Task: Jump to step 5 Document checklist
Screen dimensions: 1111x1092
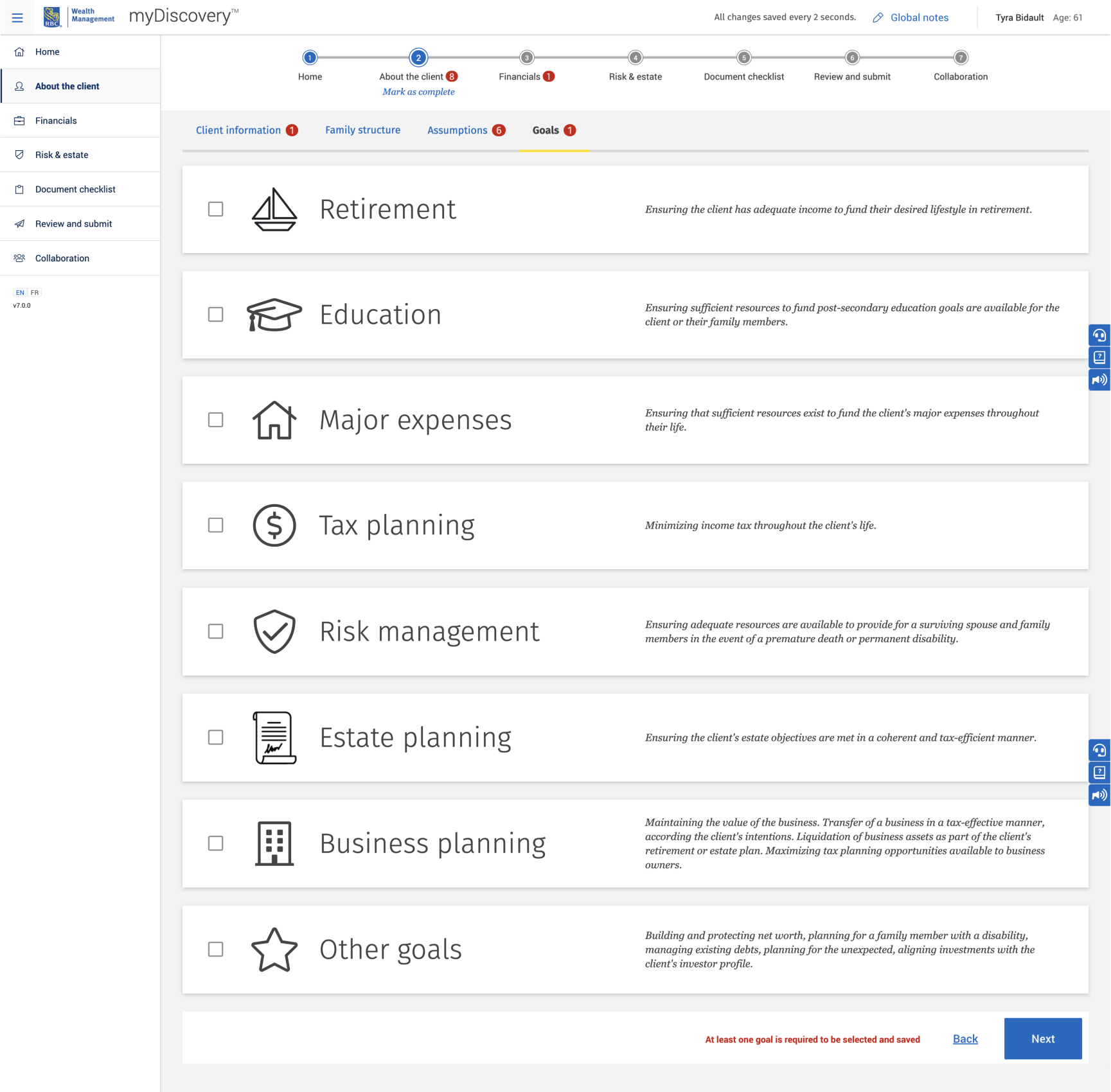Action: [744, 58]
